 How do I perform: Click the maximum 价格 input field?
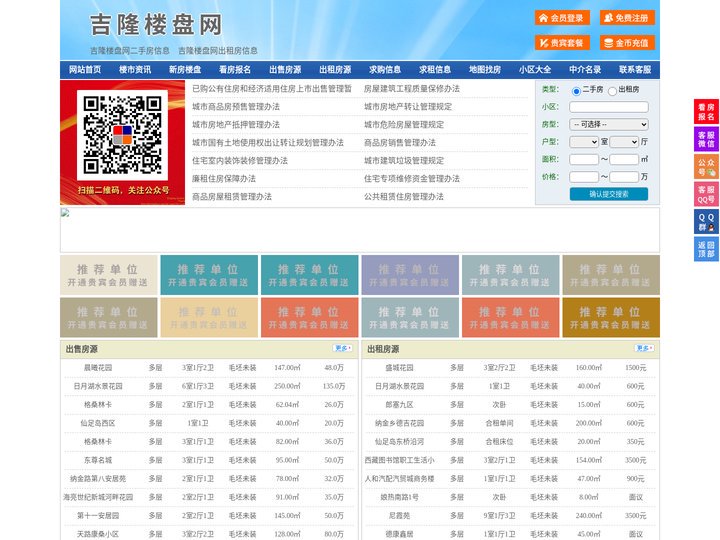[624, 177]
